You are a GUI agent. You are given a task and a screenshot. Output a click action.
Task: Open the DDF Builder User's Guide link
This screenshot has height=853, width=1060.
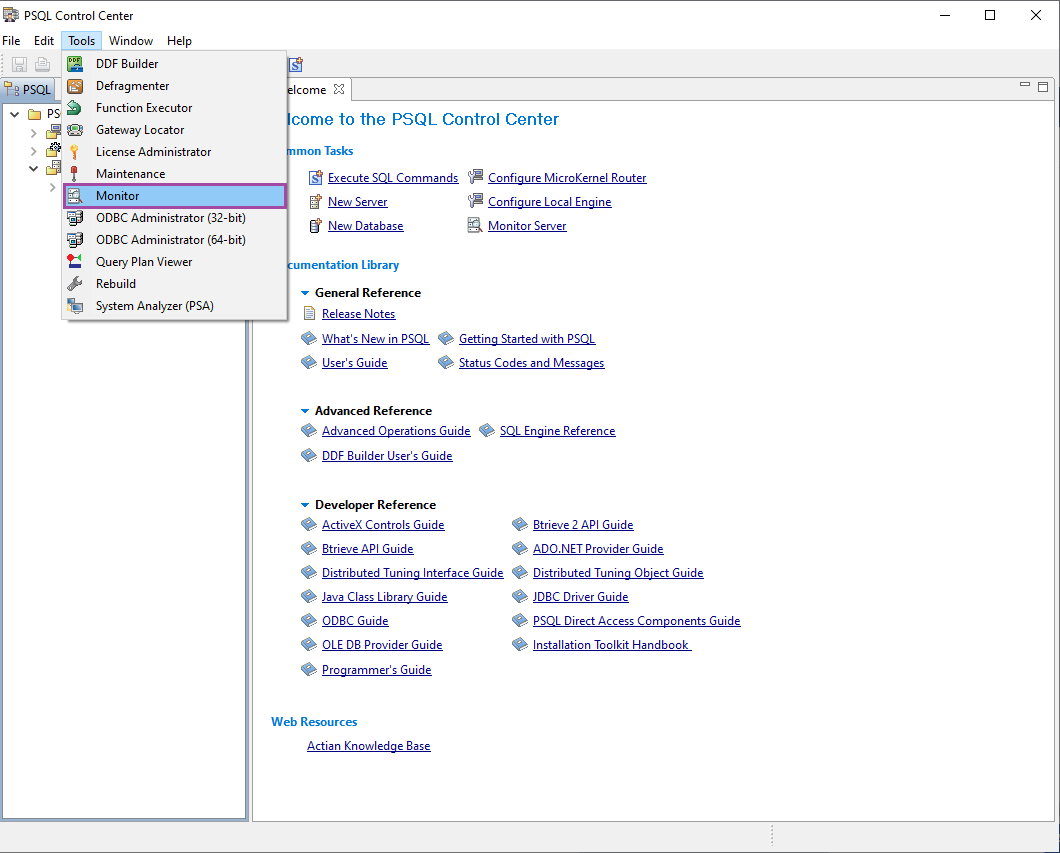pyautogui.click(x=387, y=456)
